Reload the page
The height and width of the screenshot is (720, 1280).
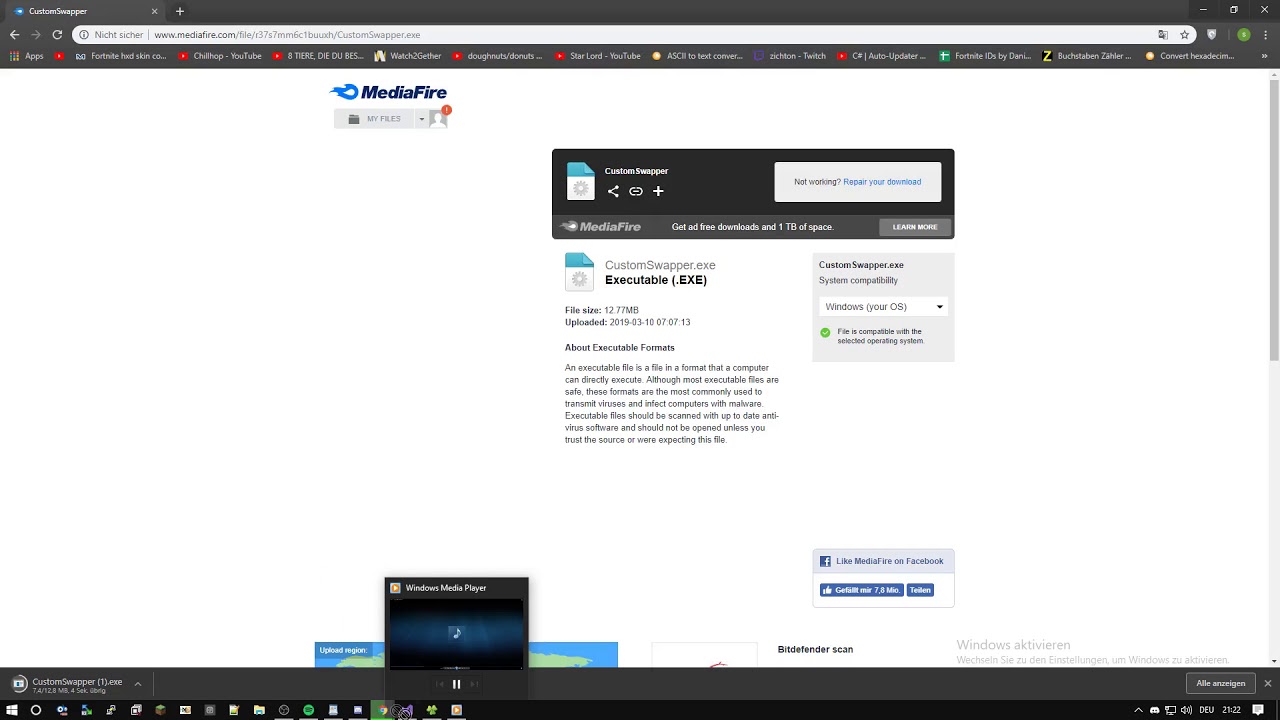57,34
